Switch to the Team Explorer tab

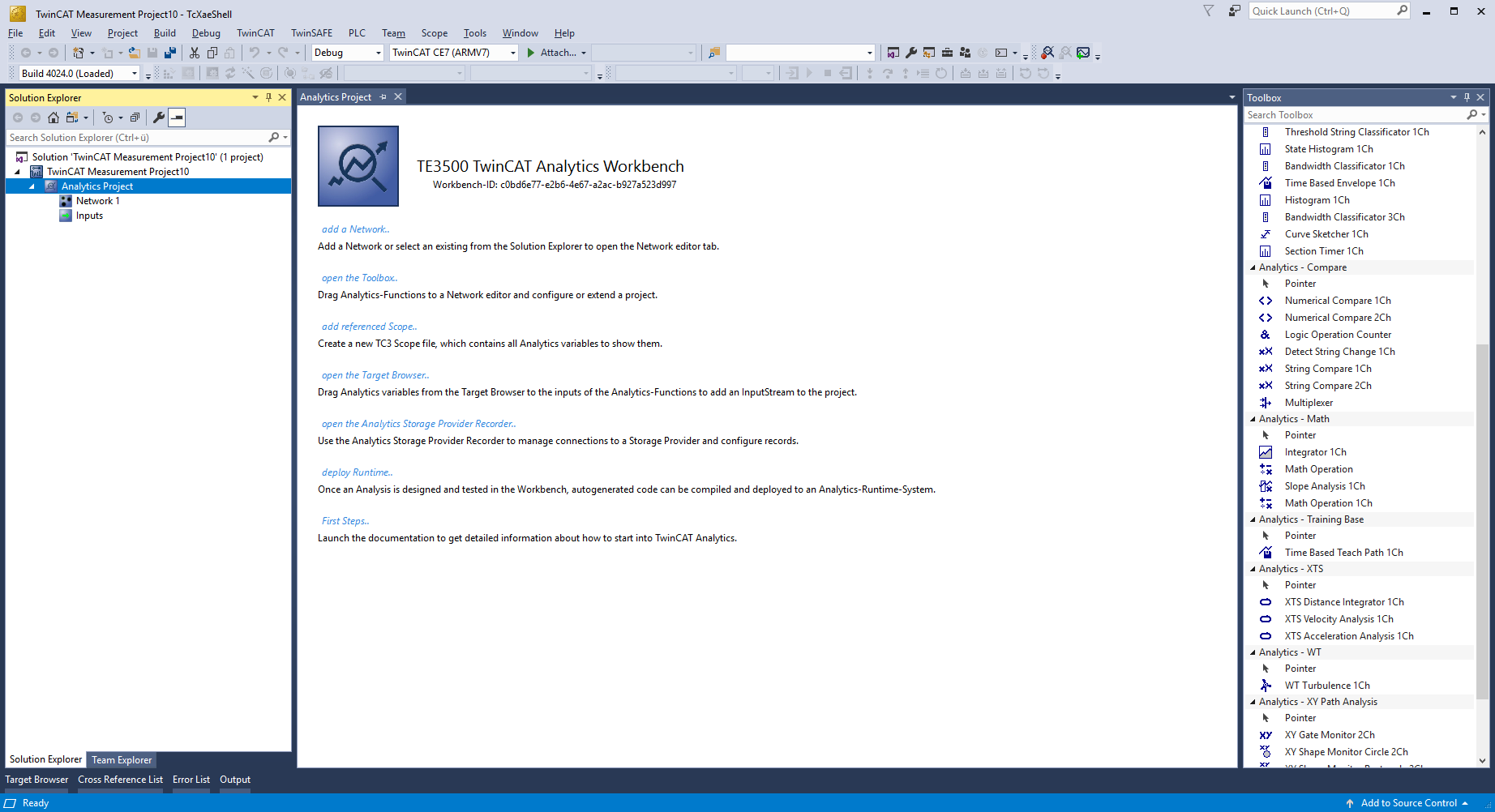click(122, 760)
